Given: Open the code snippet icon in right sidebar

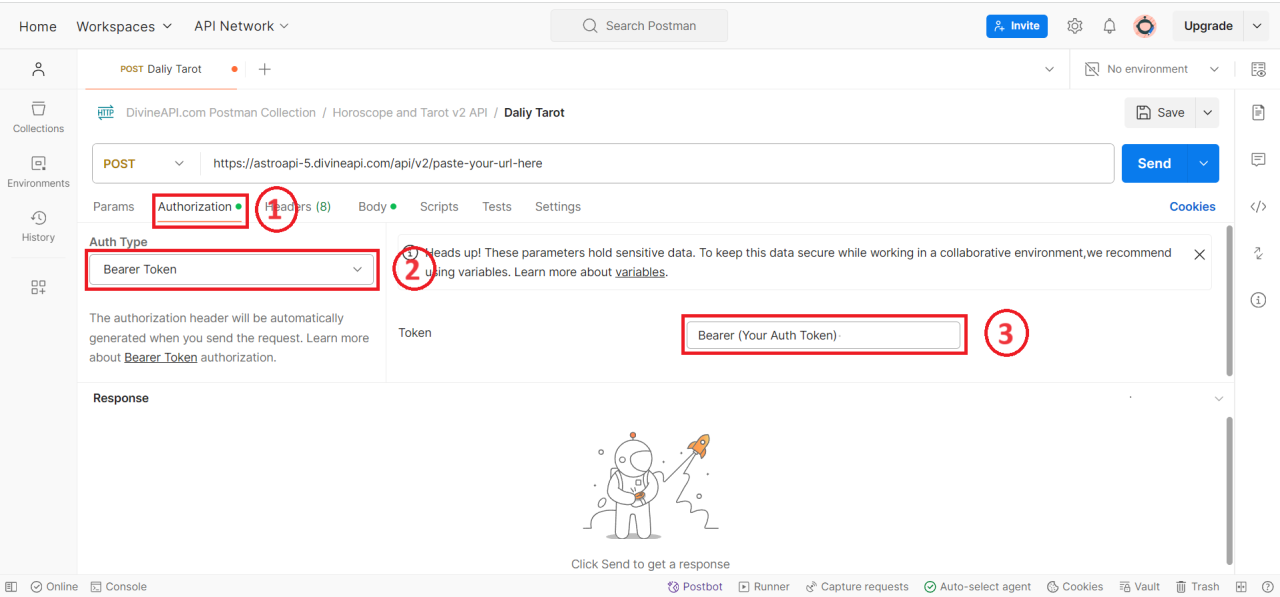Looking at the screenshot, I should click(1258, 206).
